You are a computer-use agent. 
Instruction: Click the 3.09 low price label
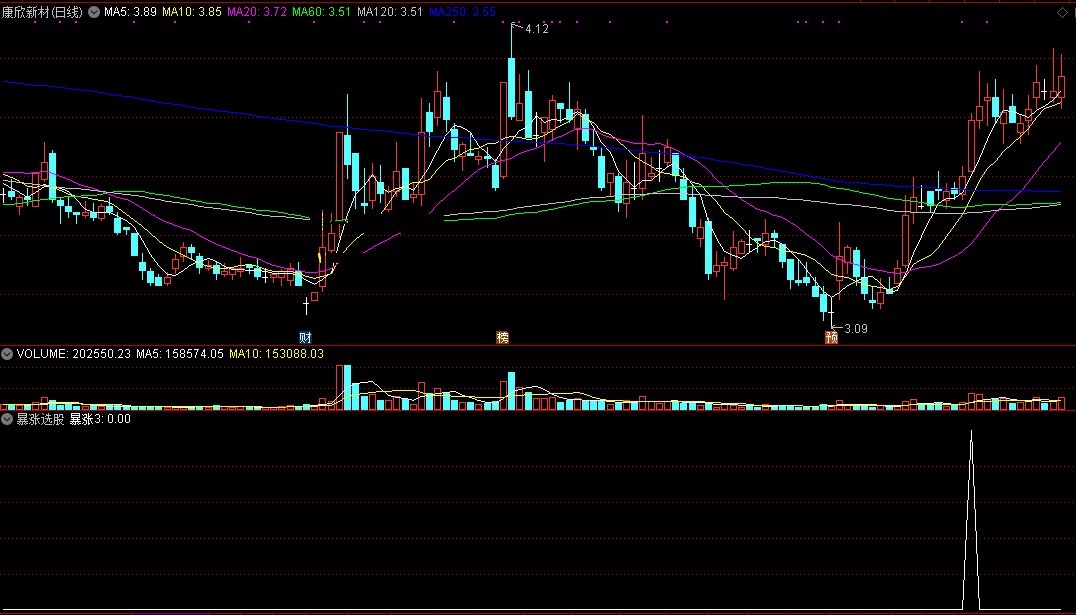point(856,329)
